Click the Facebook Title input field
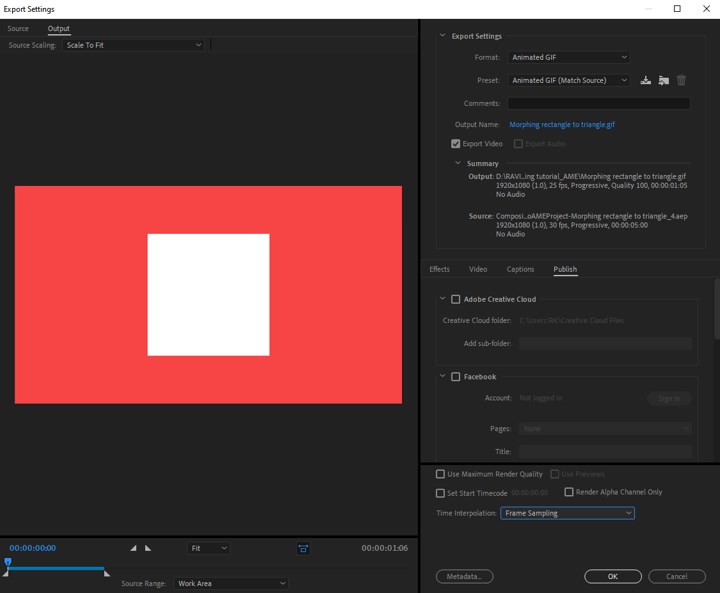The width and height of the screenshot is (720, 593). 605,452
